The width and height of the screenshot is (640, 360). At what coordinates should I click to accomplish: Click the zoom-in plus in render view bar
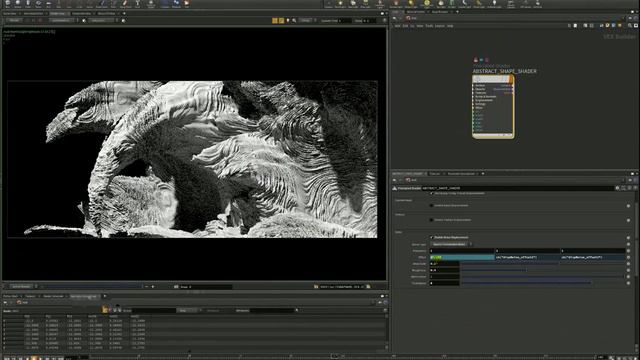click(153, 287)
